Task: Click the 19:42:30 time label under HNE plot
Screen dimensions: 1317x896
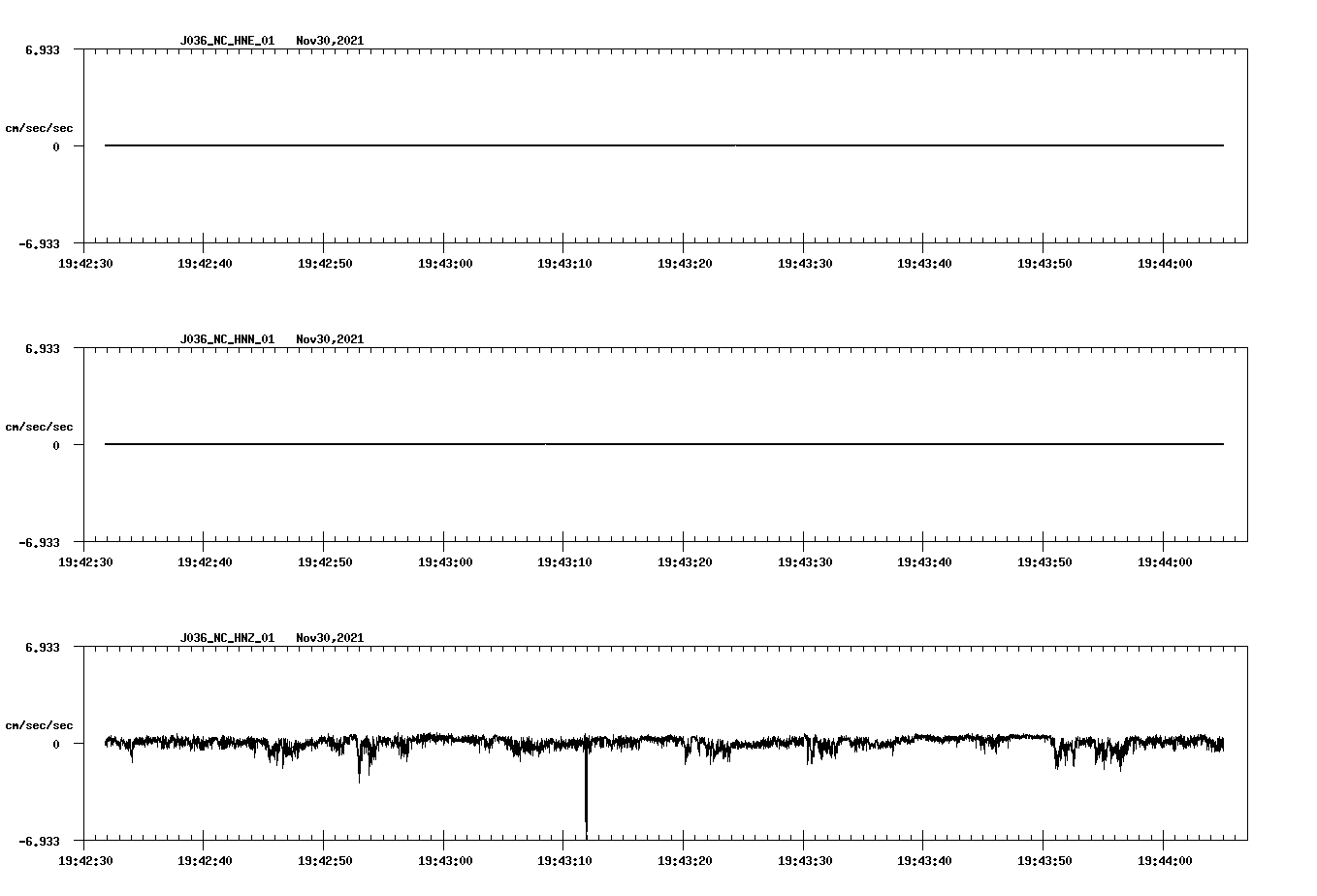Action: (86, 263)
